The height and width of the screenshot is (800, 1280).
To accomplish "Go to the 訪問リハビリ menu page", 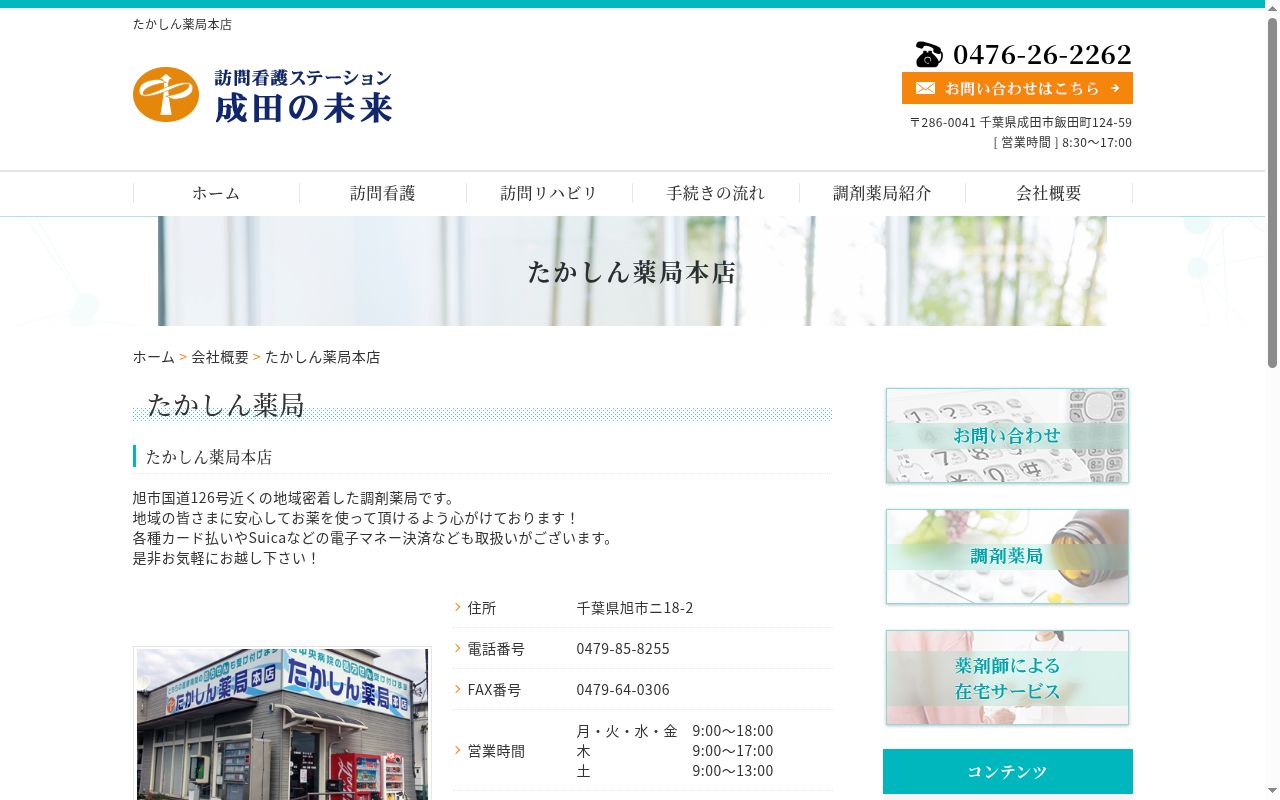I will click(x=549, y=193).
